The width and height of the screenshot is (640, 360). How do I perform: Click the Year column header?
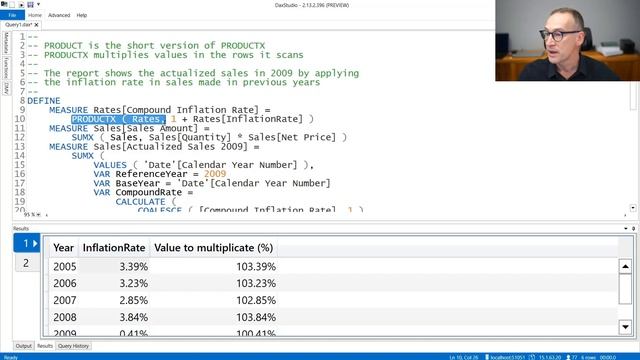coord(63,248)
